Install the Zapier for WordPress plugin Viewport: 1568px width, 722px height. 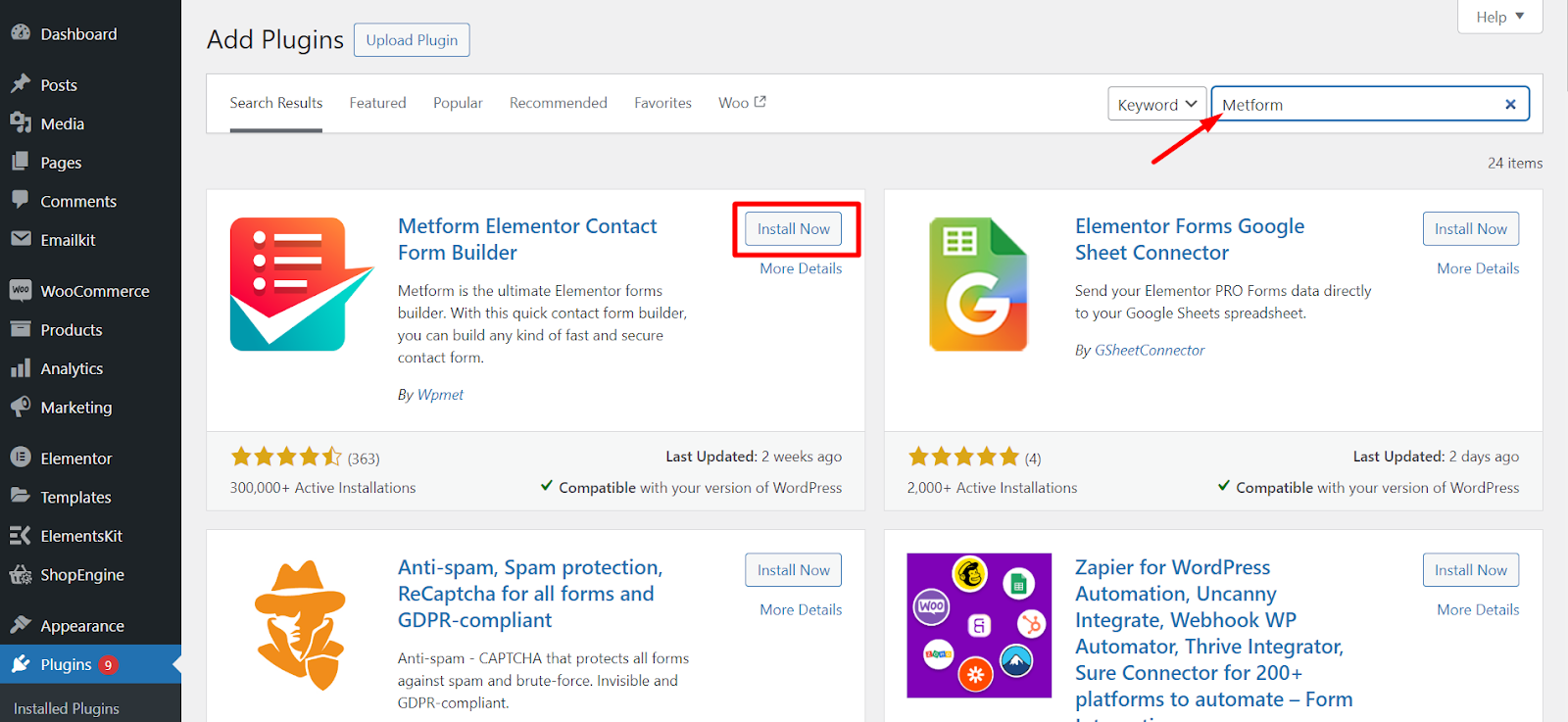point(1471,570)
